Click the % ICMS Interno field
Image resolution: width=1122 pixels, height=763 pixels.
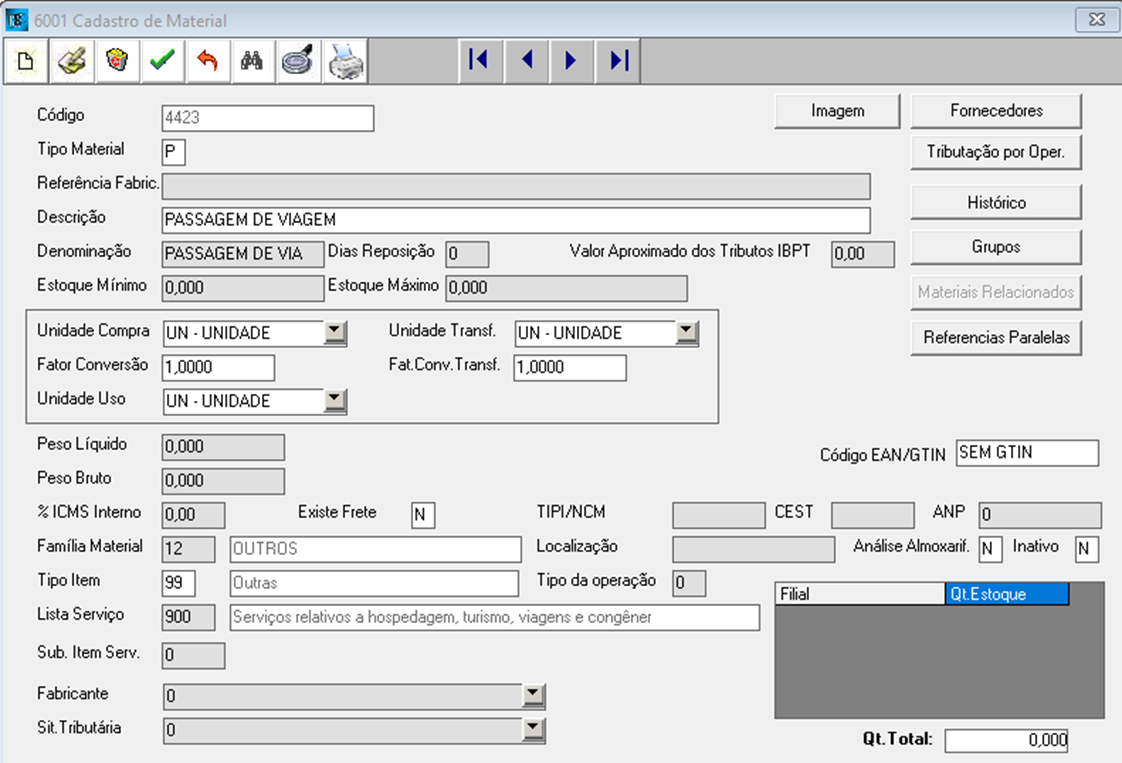[193, 515]
